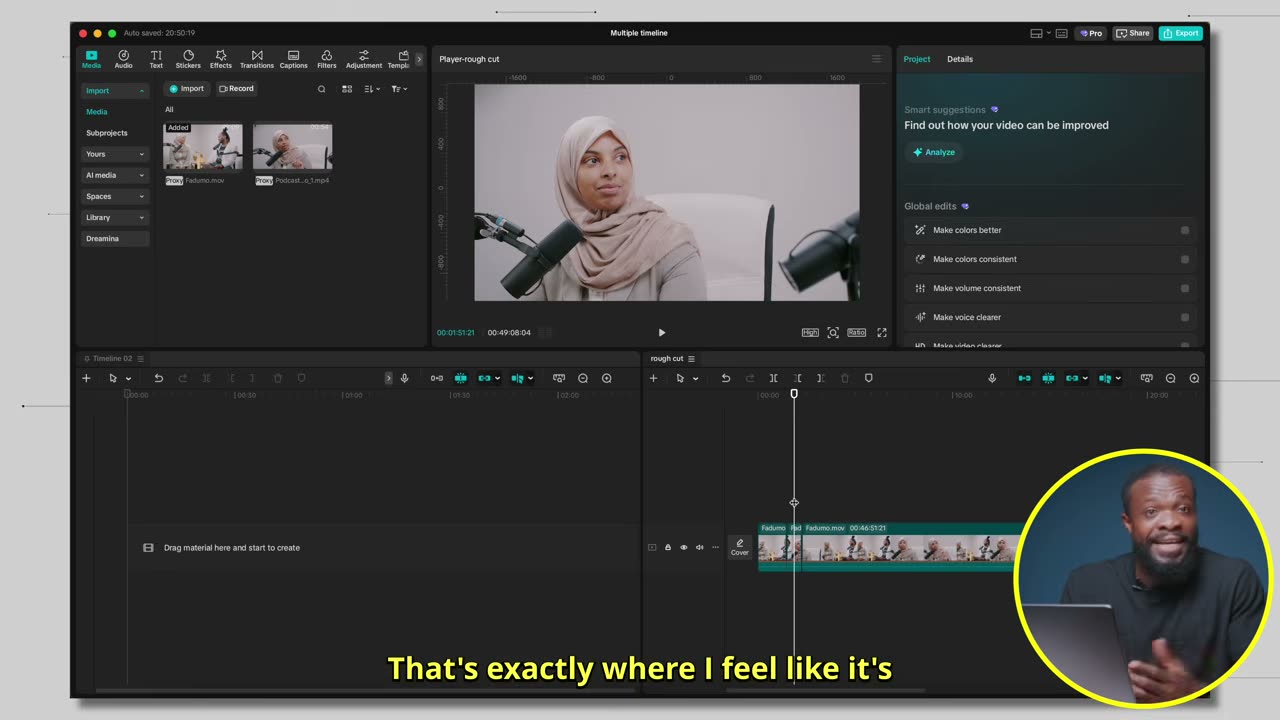This screenshot has height=720, width=1280.
Task: Click the Export button
Action: [1181, 33]
